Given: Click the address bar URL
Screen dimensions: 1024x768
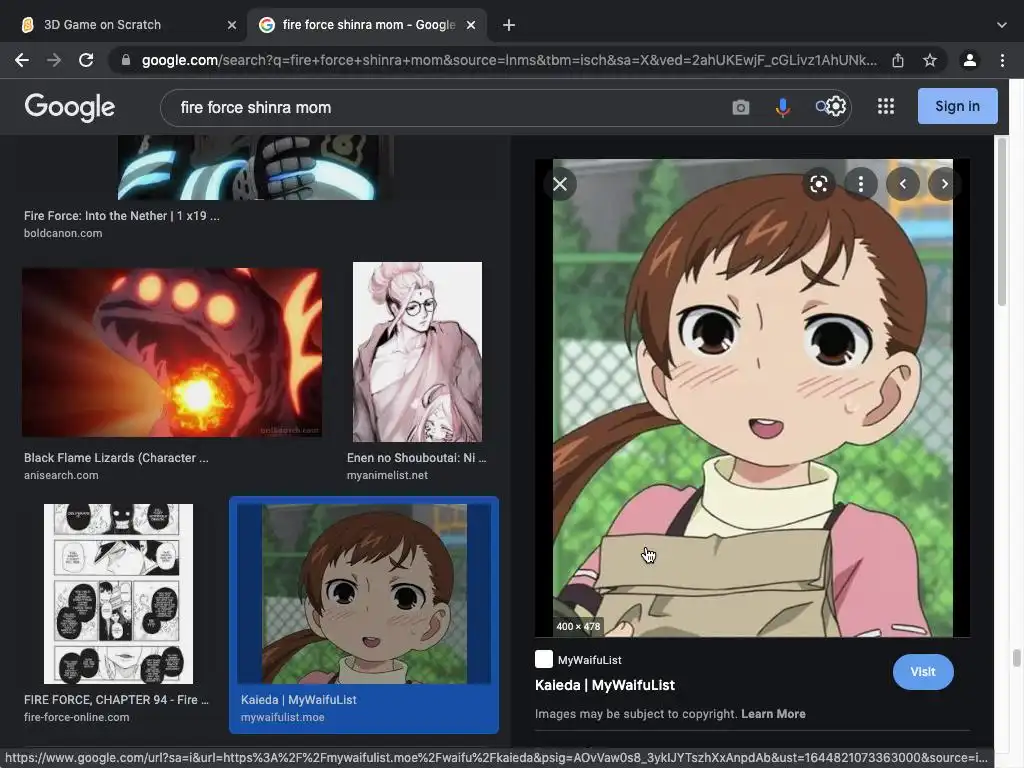Looking at the screenshot, I should [509, 60].
